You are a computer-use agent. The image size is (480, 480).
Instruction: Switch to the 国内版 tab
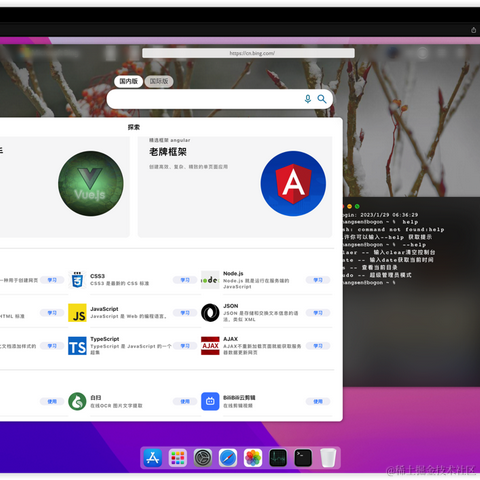point(128,81)
